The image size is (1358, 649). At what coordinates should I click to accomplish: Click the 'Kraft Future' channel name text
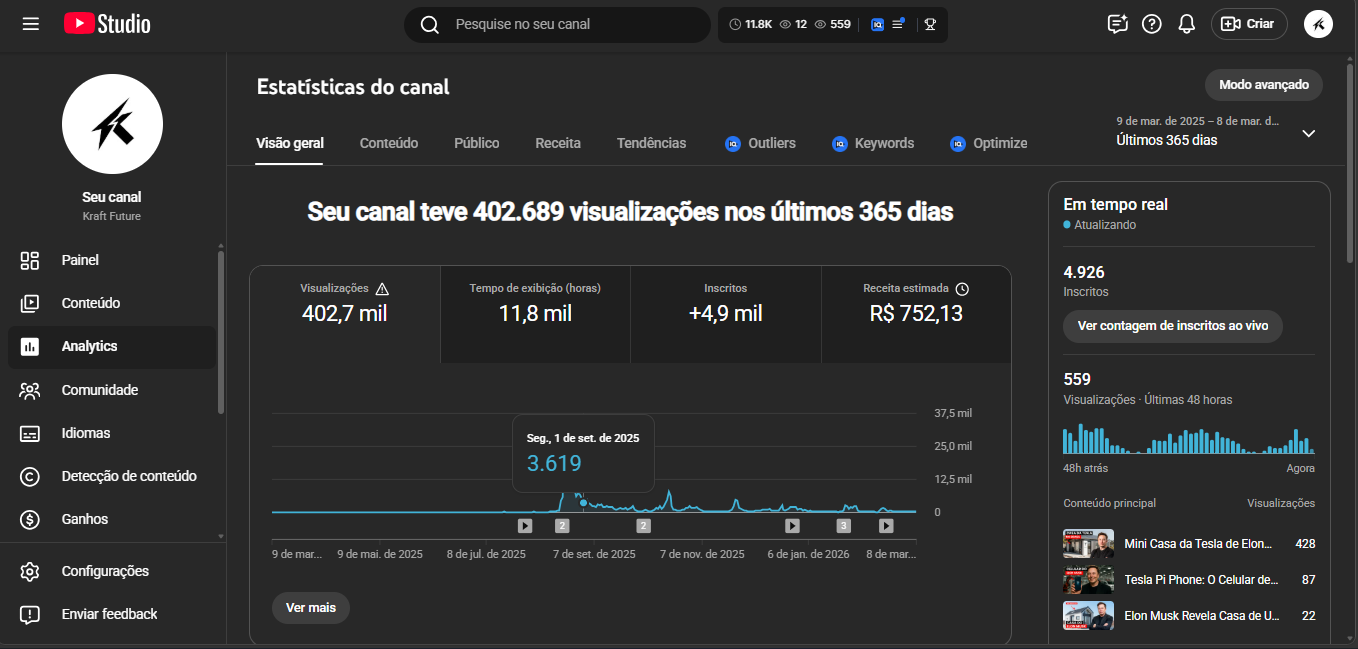[x=112, y=216]
